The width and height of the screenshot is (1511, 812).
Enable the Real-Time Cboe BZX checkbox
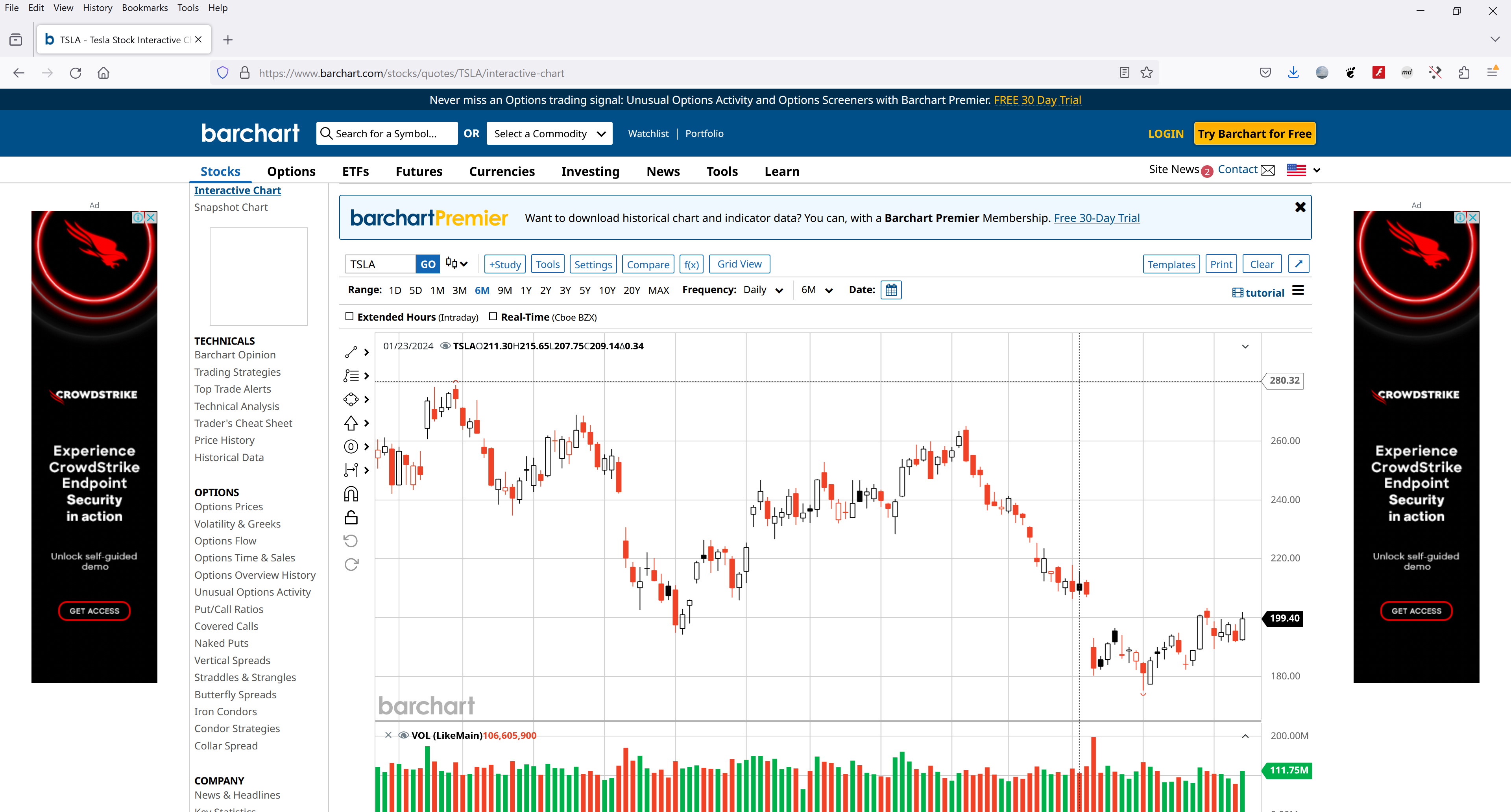(493, 317)
